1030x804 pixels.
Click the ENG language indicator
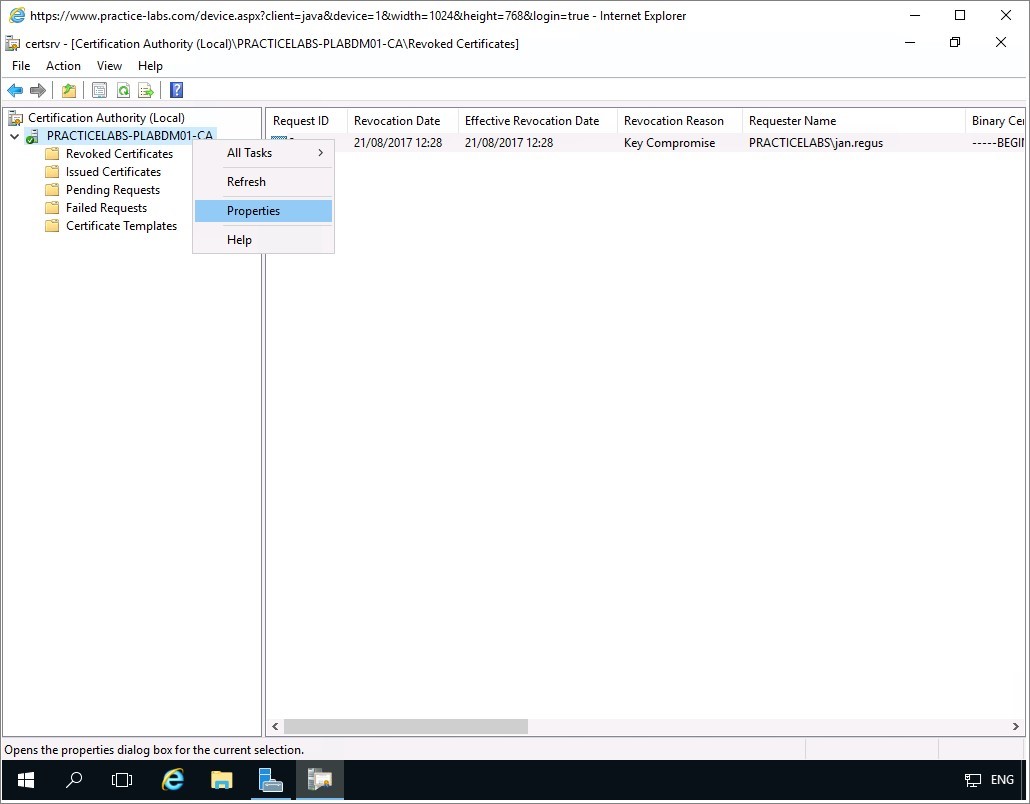coord(1002,780)
